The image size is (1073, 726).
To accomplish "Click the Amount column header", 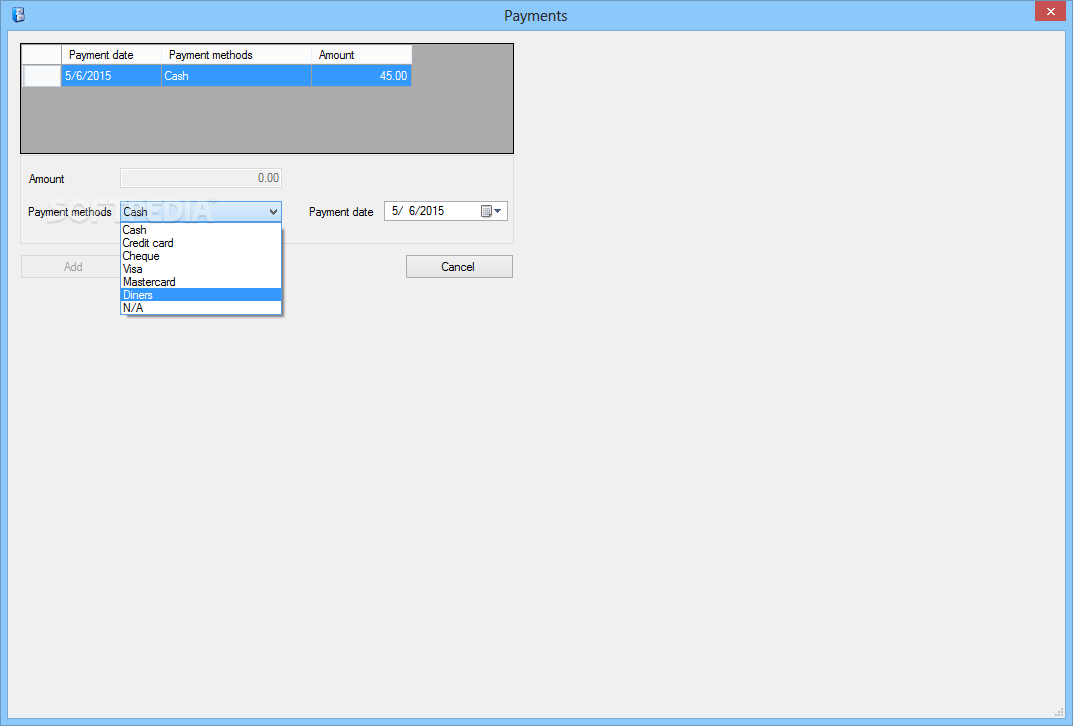I will point(361,55).
